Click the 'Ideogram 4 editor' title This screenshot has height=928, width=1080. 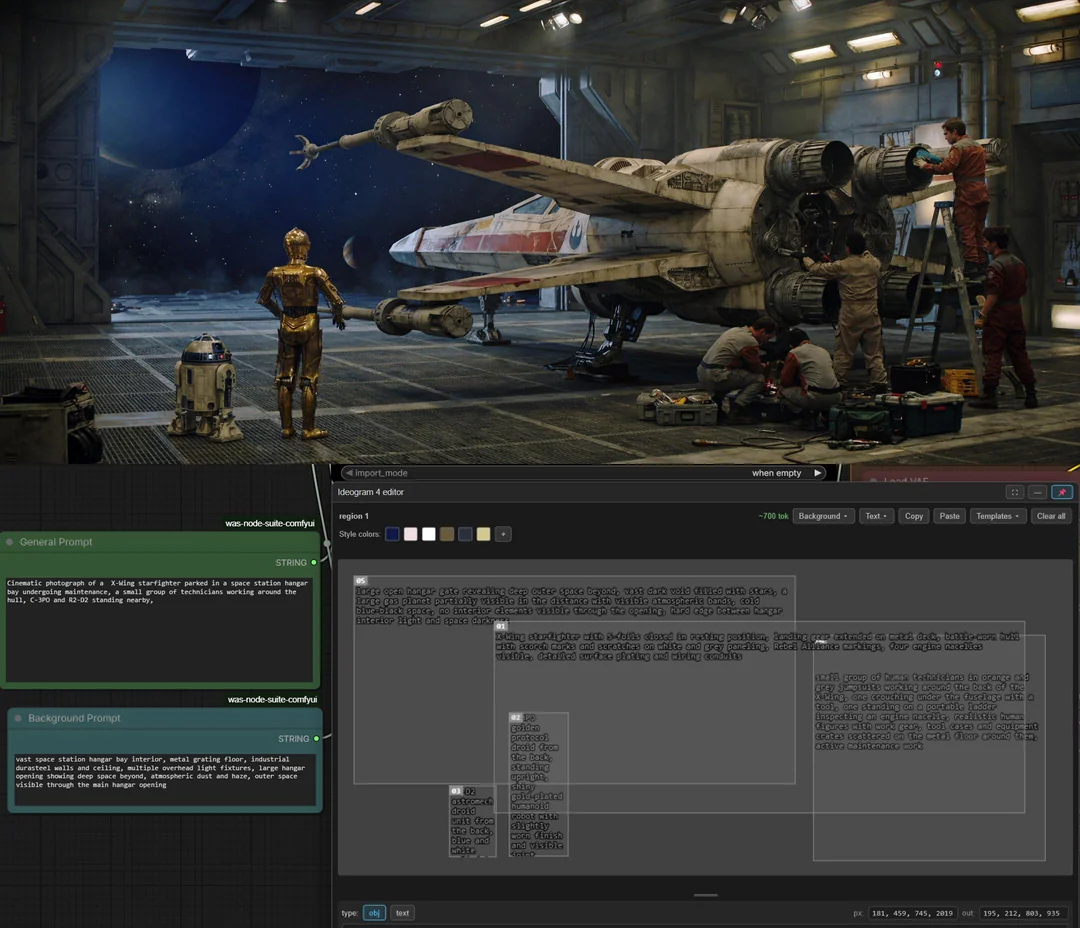pos(371,492)
